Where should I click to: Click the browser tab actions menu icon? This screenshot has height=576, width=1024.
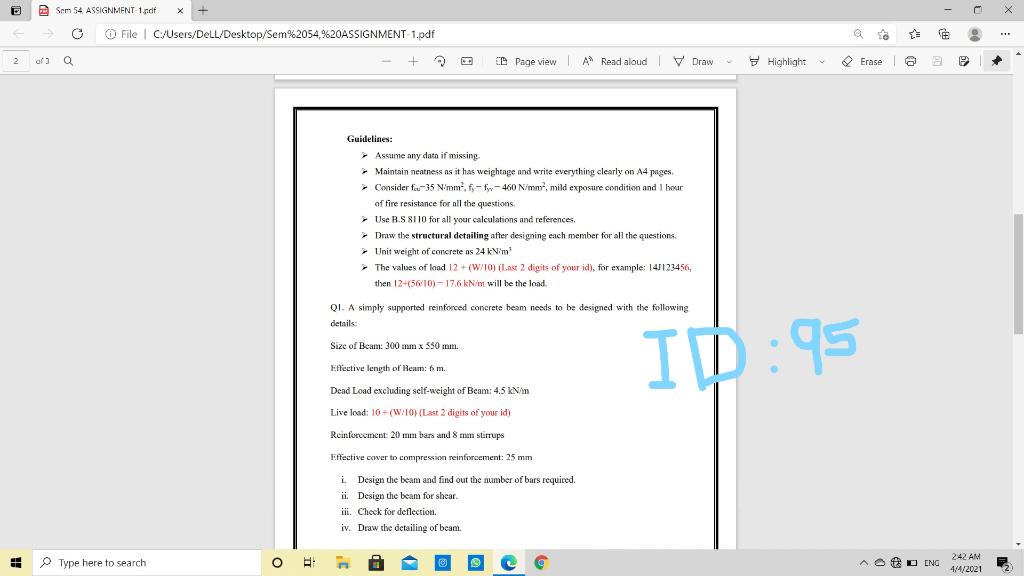(x=16, y=10)
